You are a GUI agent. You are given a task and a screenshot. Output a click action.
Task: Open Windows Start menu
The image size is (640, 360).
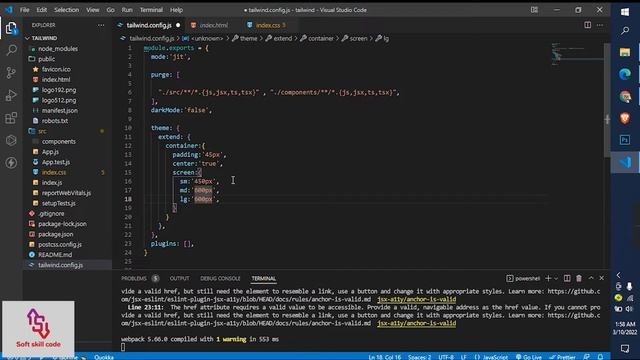tap(625, 12)
